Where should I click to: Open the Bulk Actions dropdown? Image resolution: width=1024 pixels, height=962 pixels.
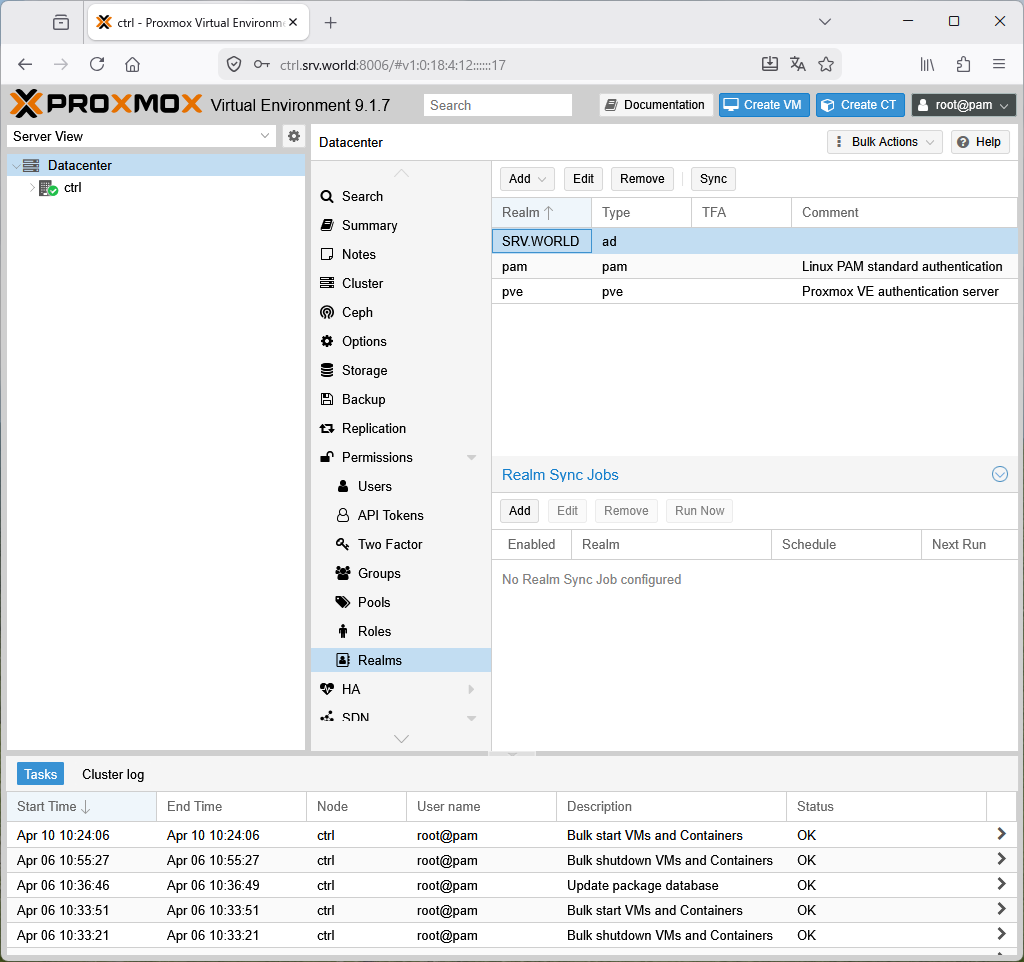tap(884, 142)
